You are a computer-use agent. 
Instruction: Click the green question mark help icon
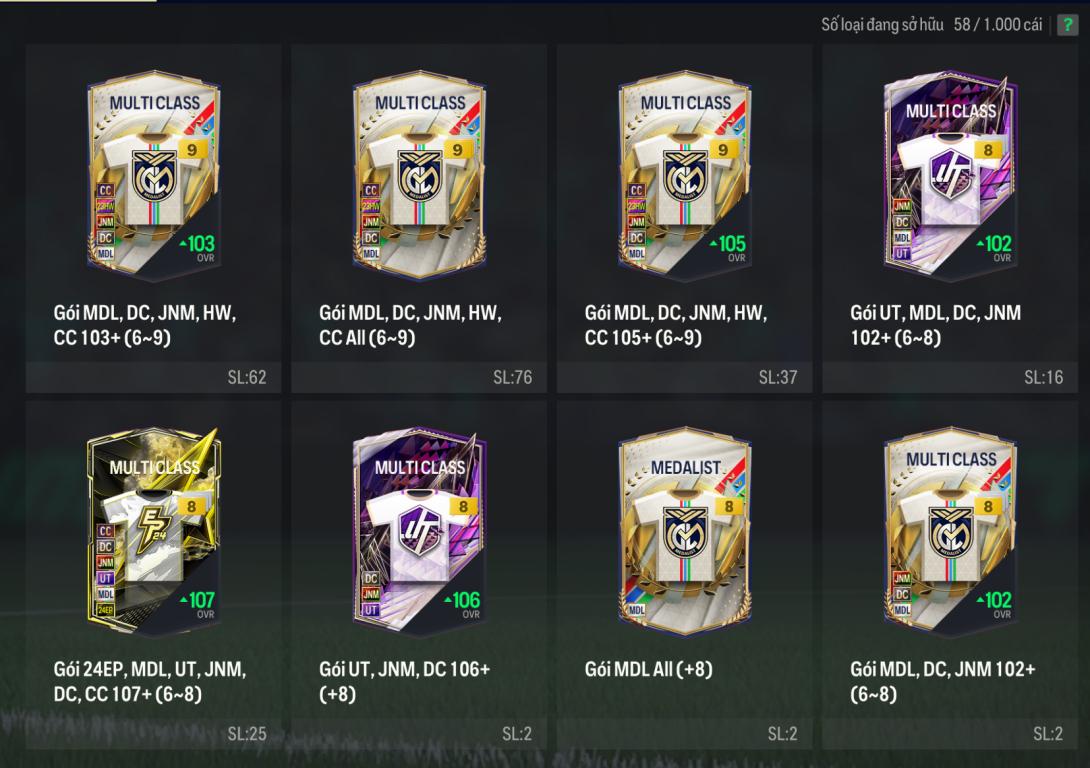point(1067,25)
